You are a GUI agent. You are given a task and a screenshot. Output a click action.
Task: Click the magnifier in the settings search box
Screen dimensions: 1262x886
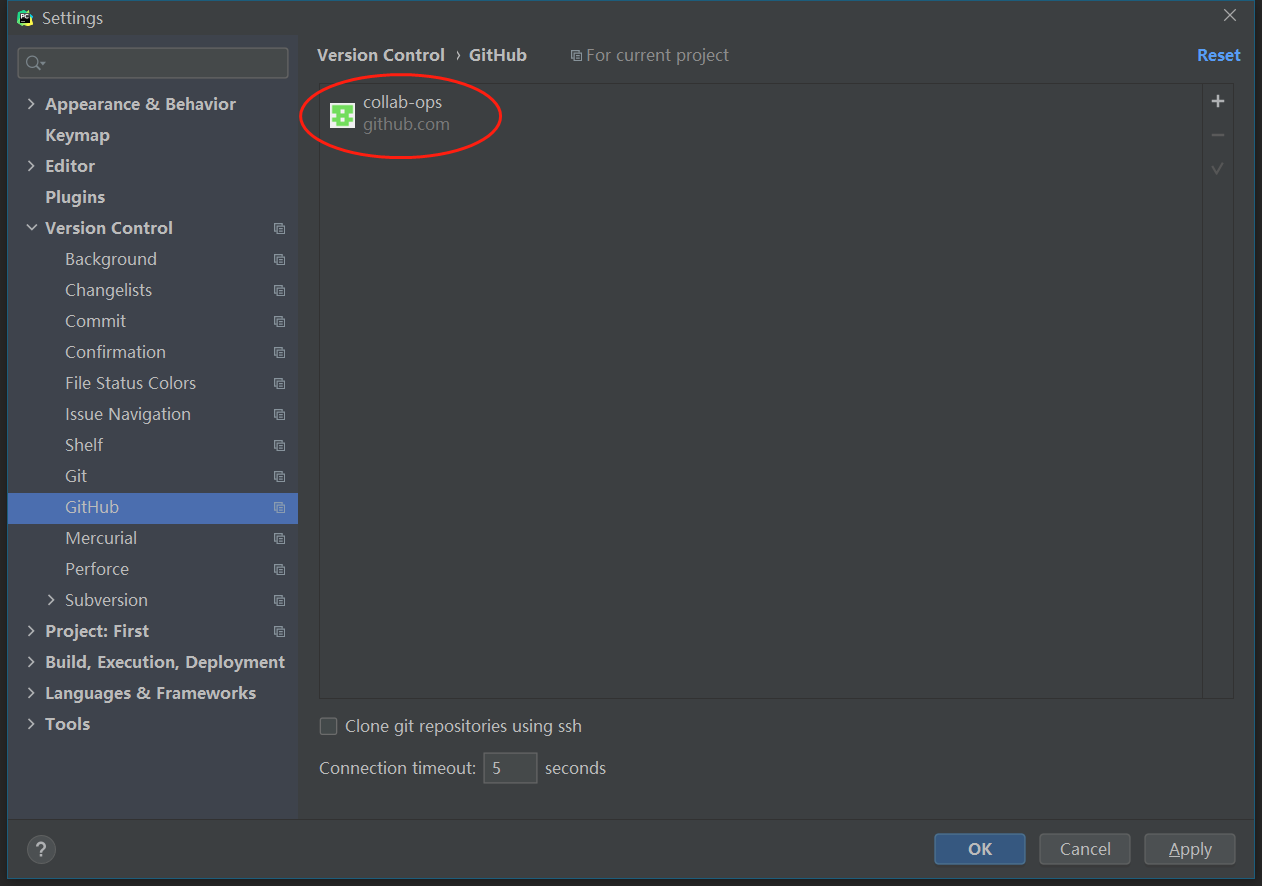coord(34,62)
